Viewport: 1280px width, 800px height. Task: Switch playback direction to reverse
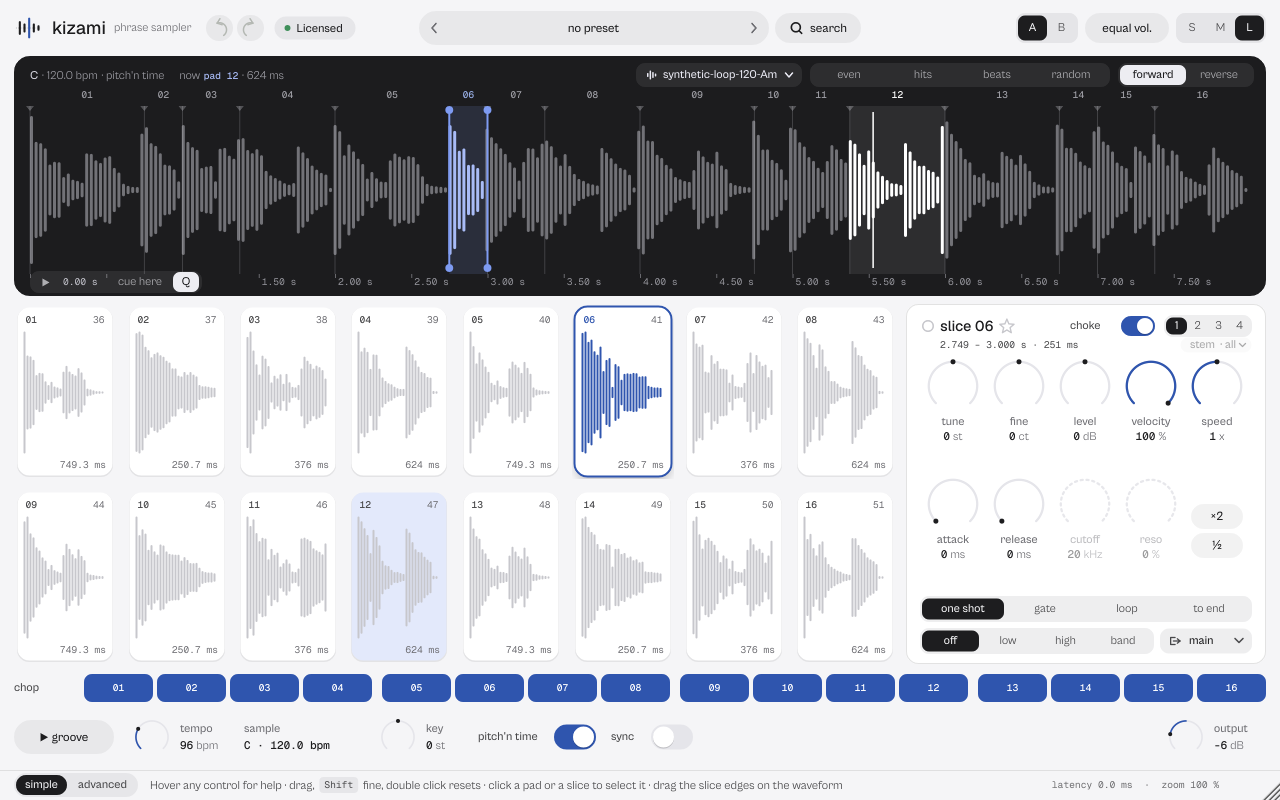[1219, 75]
